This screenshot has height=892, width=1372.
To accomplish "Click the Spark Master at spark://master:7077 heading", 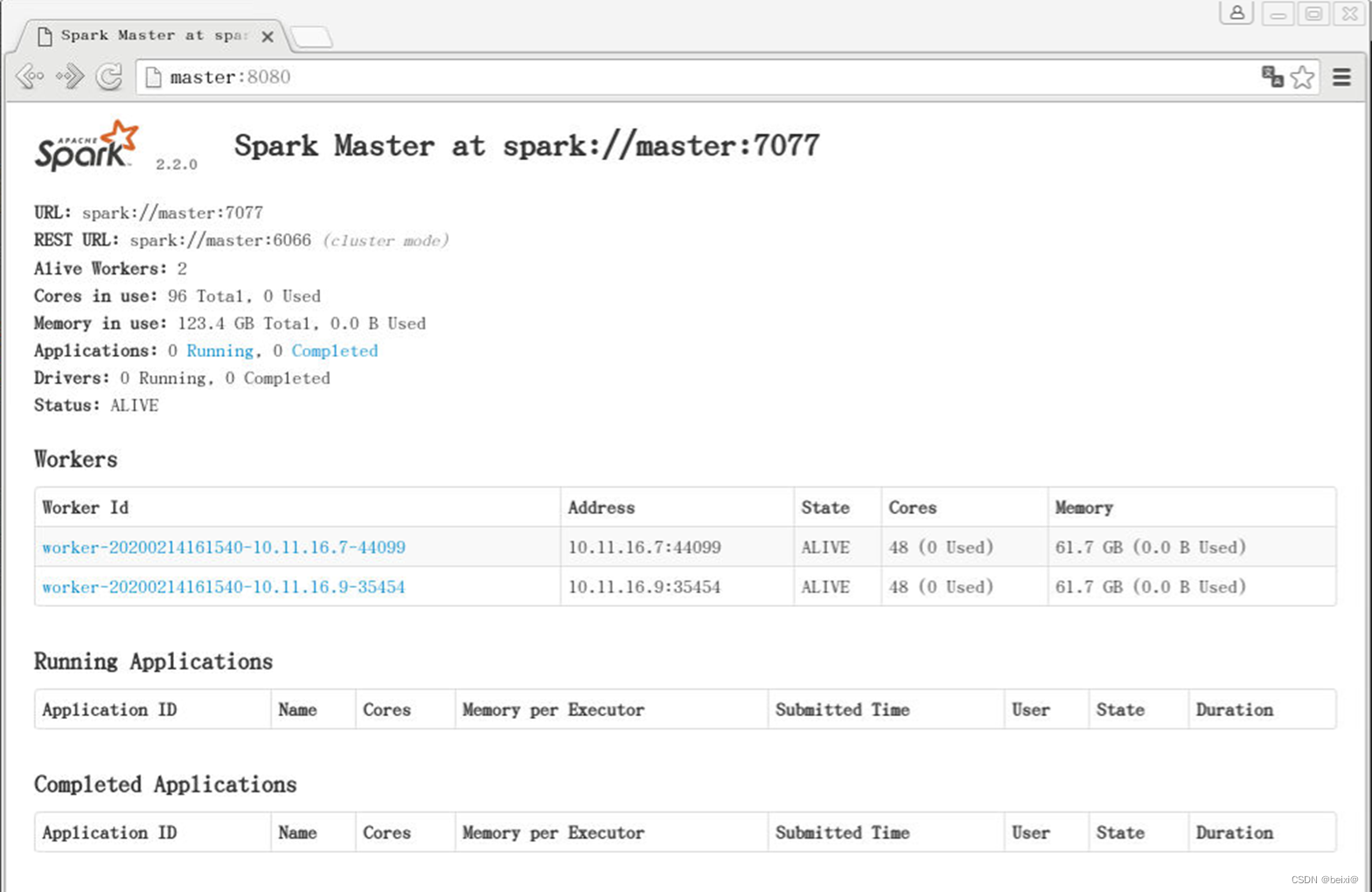I will [527, 145].
